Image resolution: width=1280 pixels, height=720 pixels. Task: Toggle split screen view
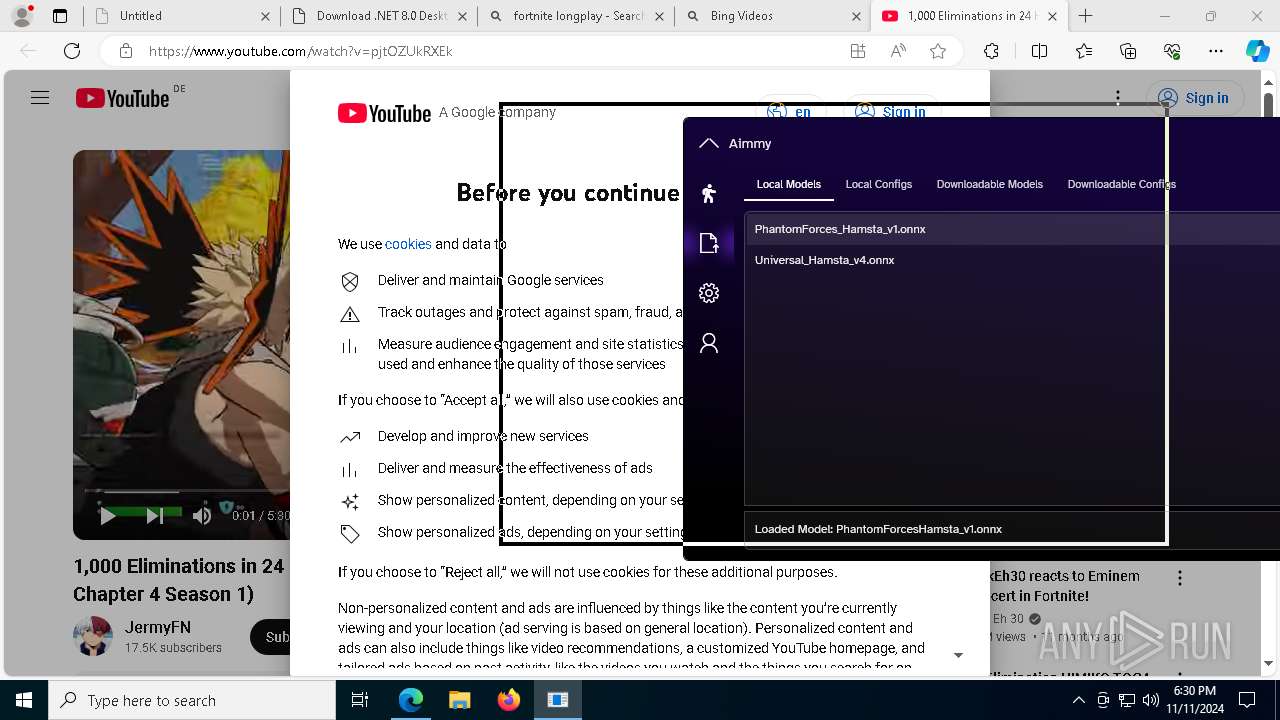coord(1039,51)
